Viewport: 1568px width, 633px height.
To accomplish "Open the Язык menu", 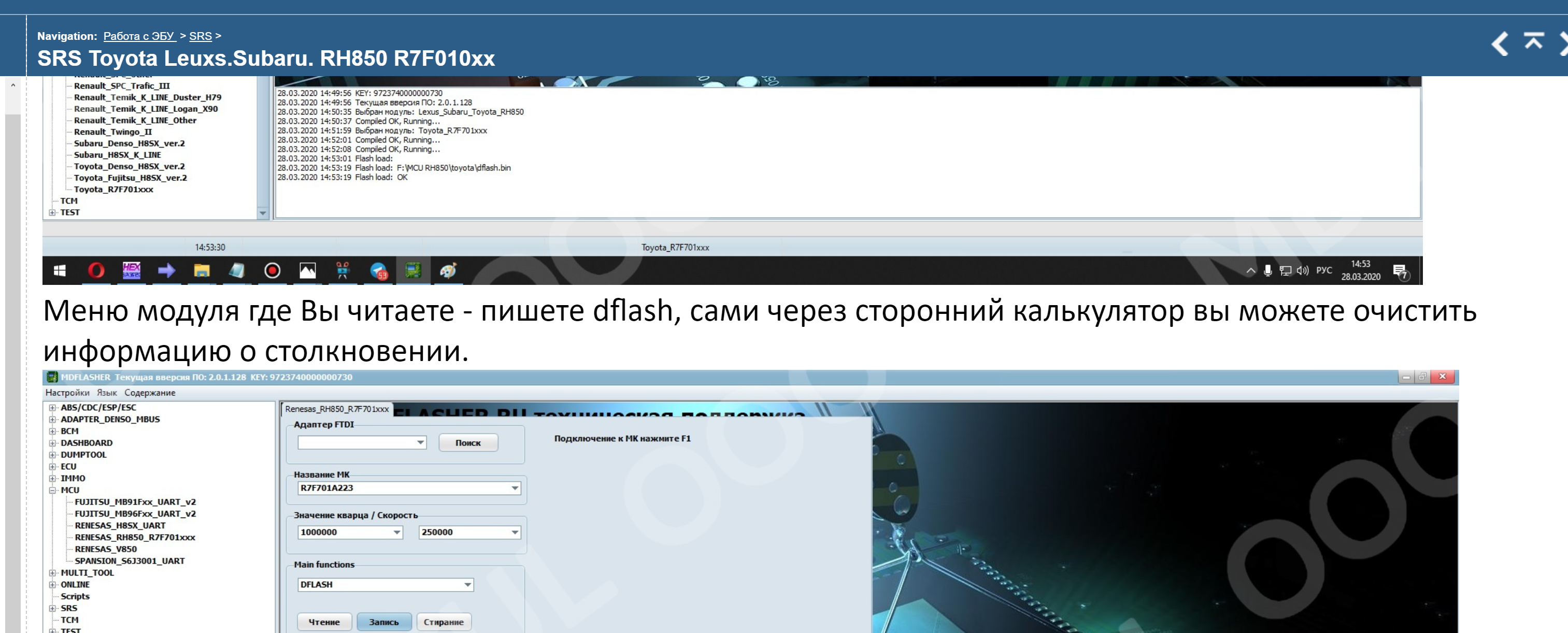I will [x=107, y=393].
